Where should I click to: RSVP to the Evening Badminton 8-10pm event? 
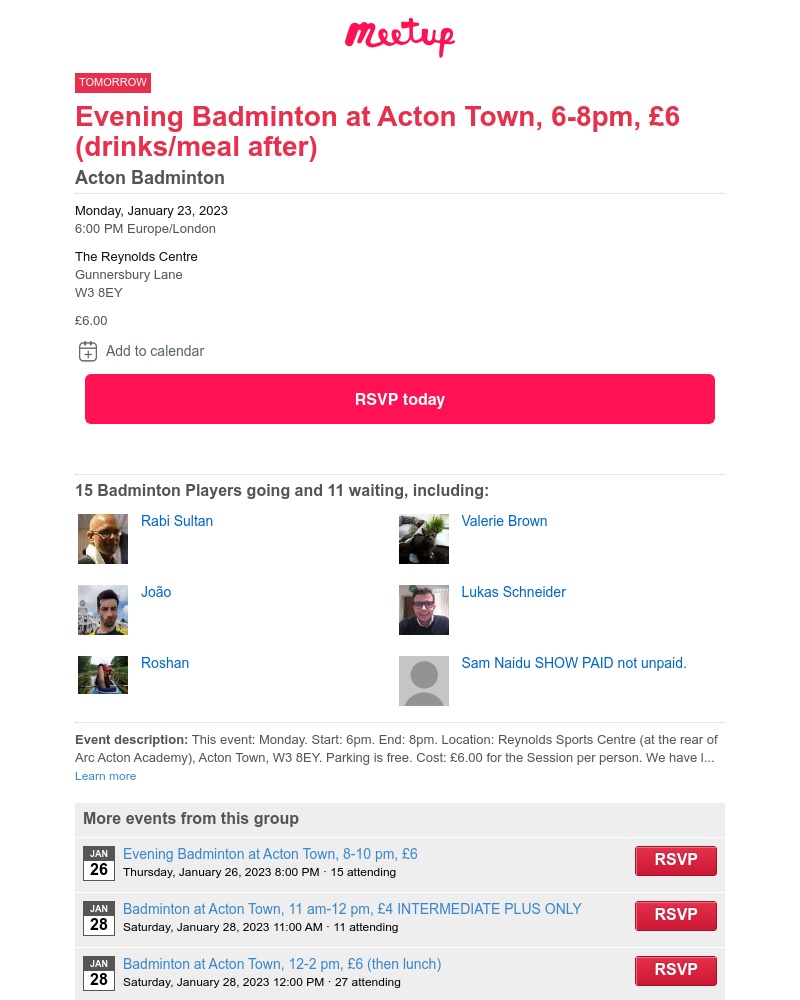[676, 860]
